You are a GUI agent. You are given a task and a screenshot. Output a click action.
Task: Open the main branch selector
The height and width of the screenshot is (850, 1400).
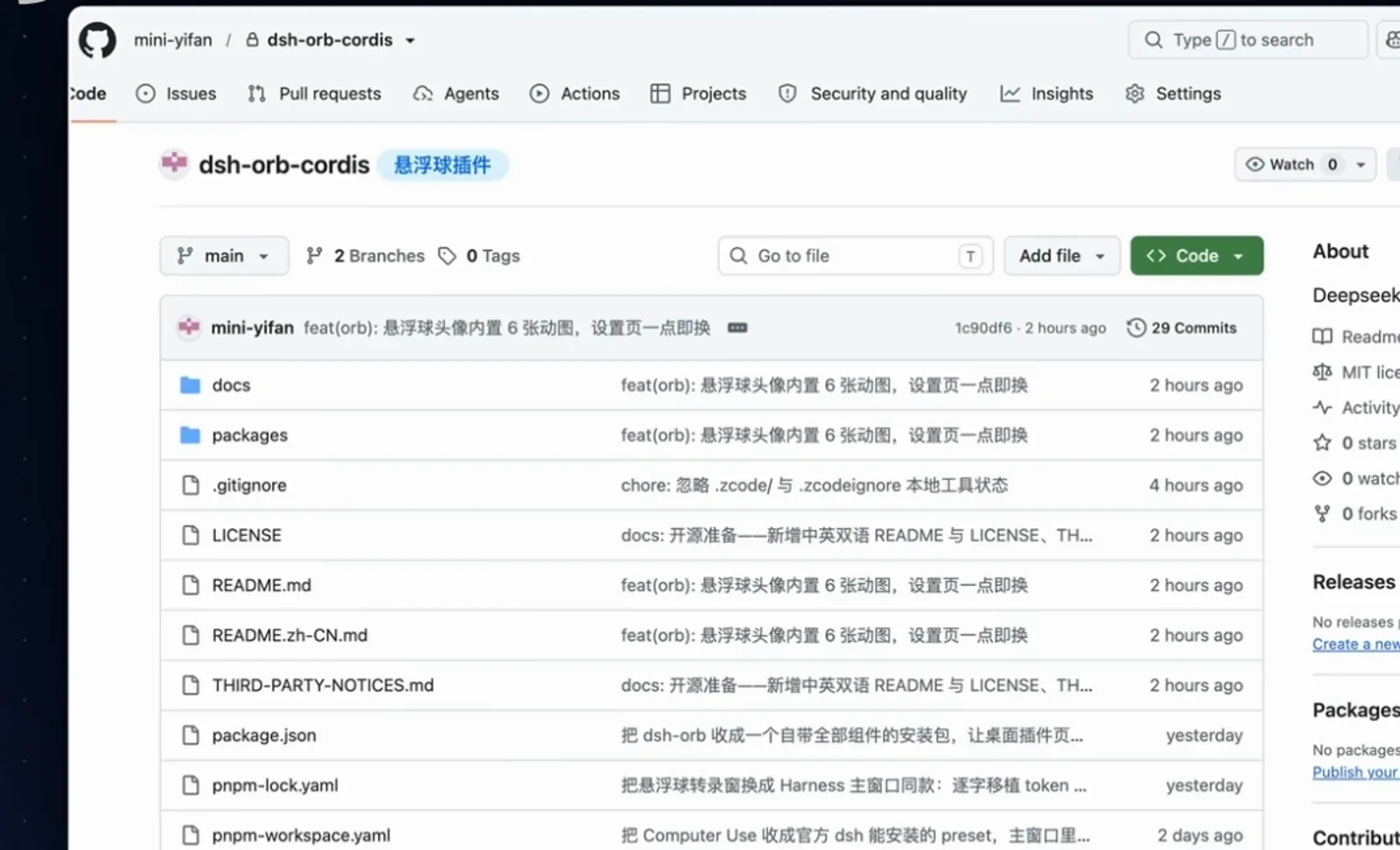tap(224, 255)
